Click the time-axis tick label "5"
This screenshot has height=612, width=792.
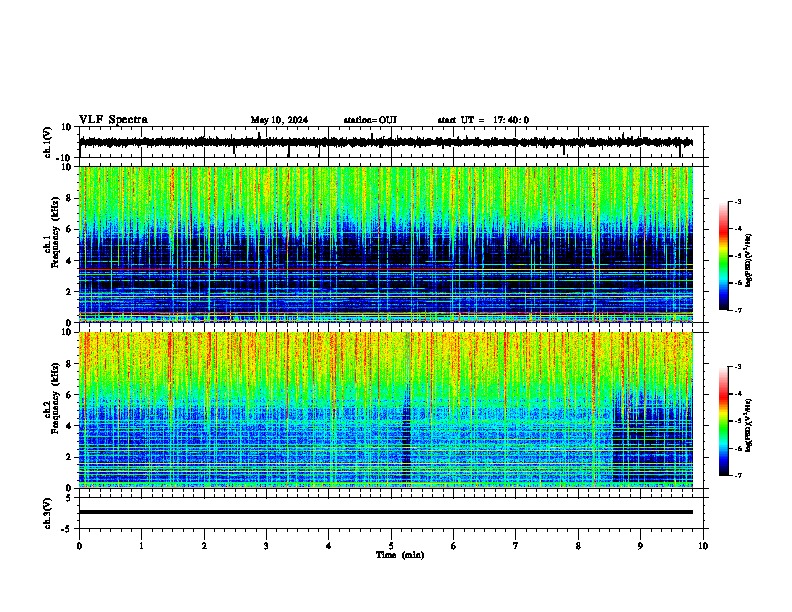[391, 546]
